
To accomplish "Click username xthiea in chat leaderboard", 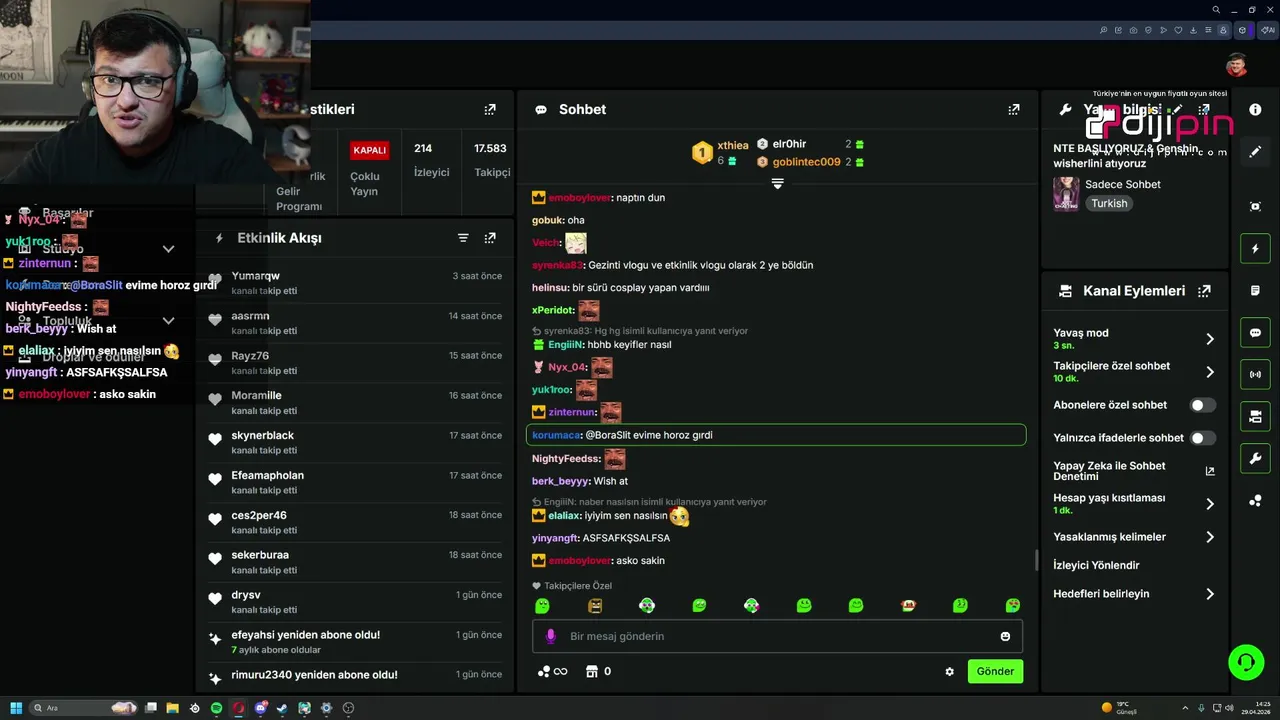I will coord(733,145).
